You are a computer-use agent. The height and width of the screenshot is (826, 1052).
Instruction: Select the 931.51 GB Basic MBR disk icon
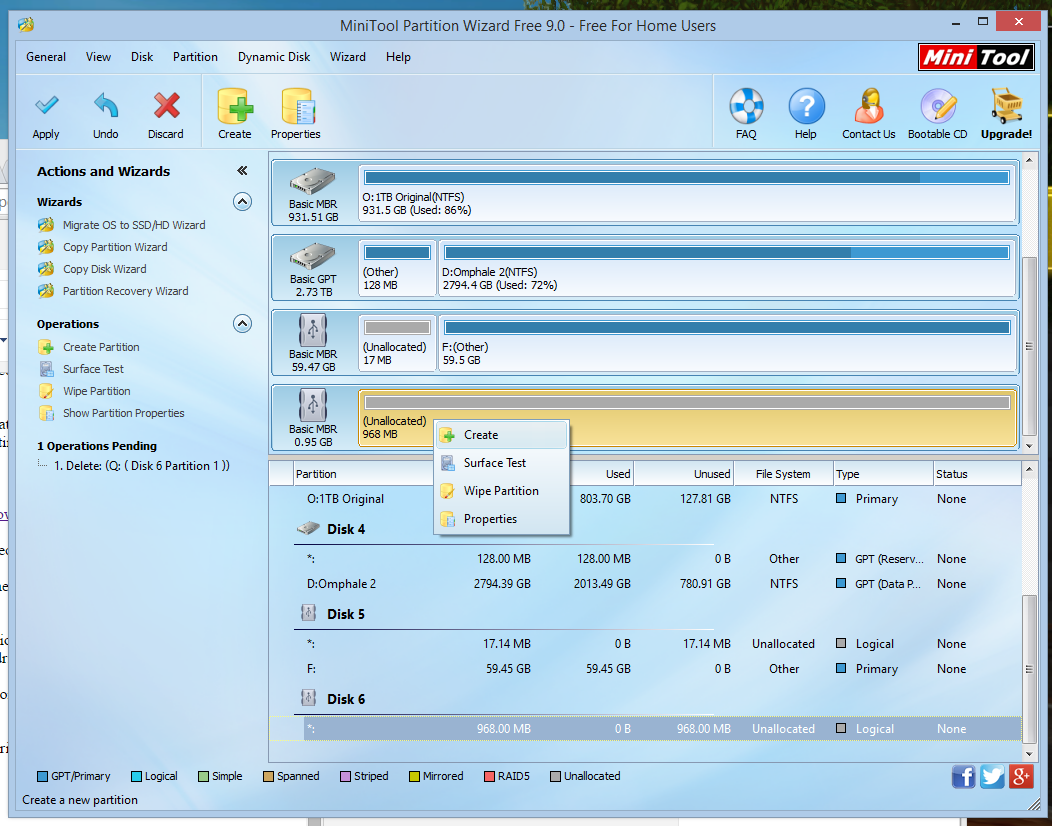pos(313,181)
